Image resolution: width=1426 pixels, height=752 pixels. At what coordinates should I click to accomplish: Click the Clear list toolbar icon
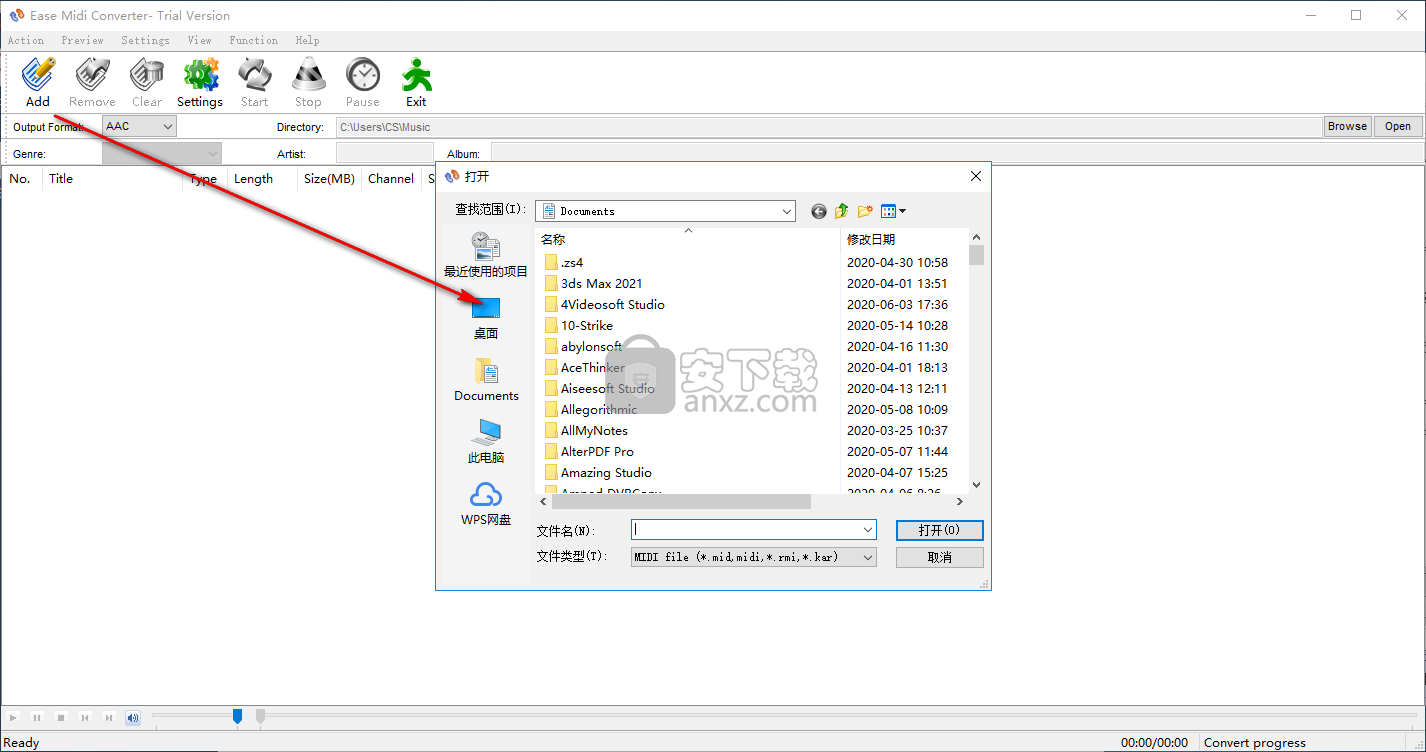tap(147, 82)
